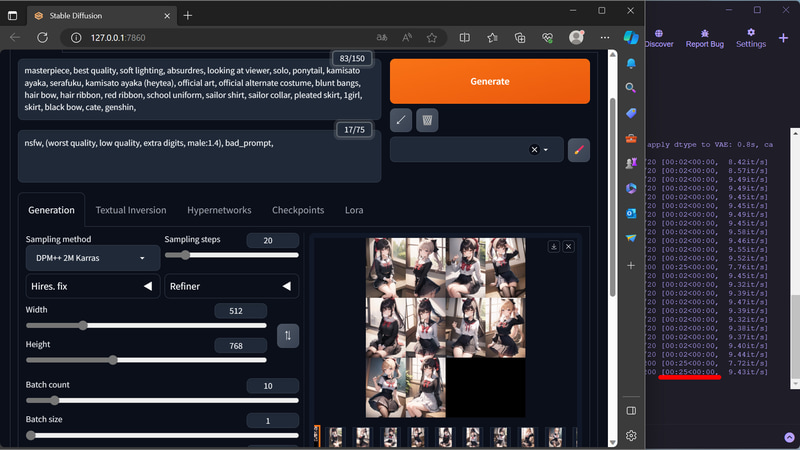Adjust the Sampling steps slider
Image resolution: width=800 pixels, height=450 pixels.
tap(231, 255)
